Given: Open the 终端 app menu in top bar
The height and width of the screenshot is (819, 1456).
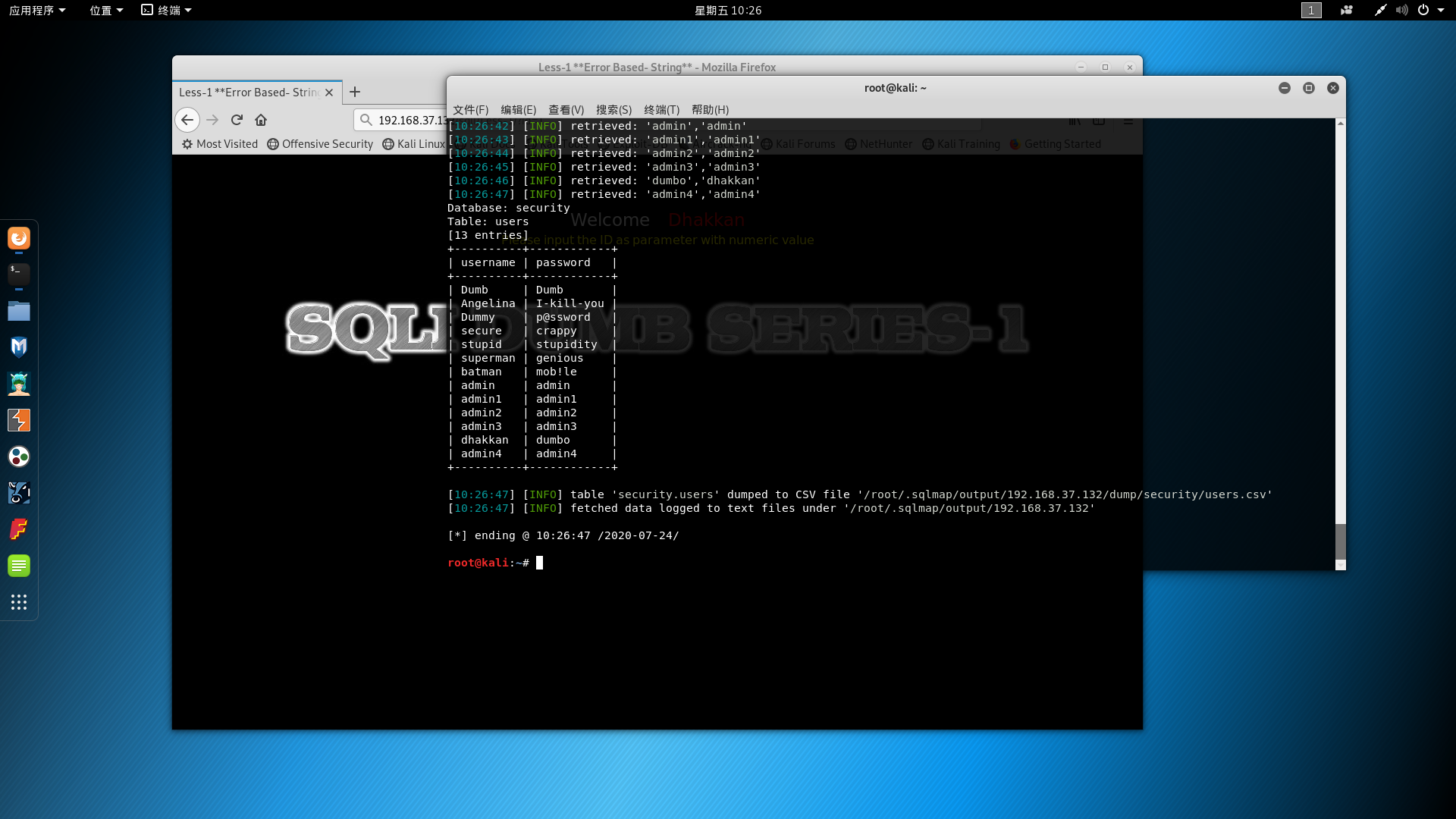Looking at the screenshot, I should click(166, 10).
